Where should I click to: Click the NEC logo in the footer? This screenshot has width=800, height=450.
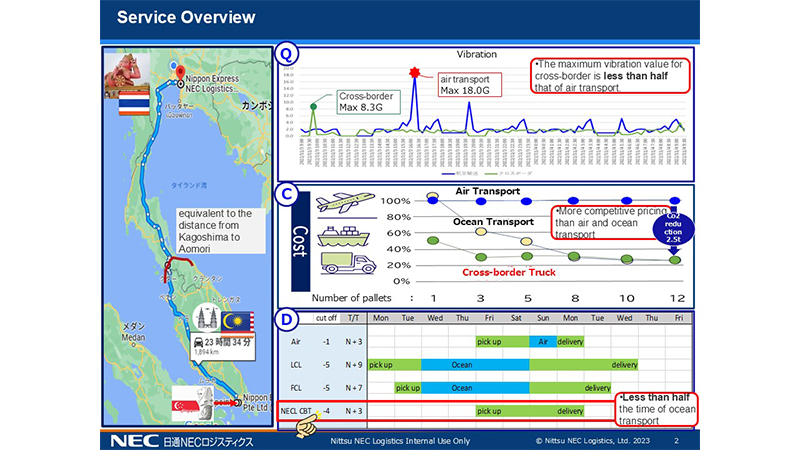pos(135,441)
